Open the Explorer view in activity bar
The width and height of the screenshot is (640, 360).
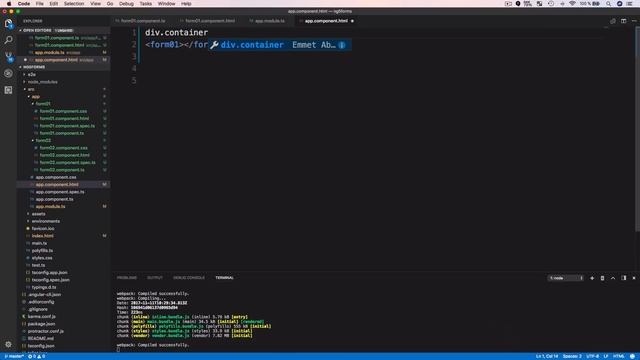[x=8, y=23]
